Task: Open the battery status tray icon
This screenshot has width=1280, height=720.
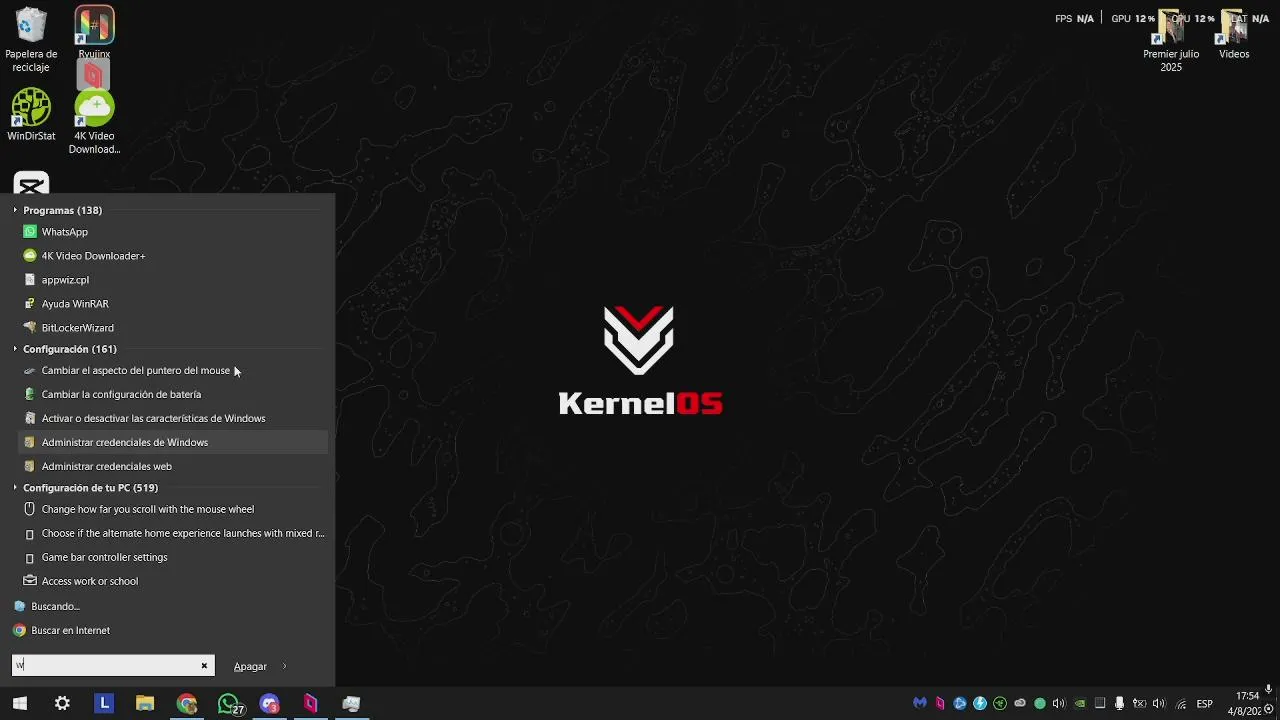Action: point(1139,703)
